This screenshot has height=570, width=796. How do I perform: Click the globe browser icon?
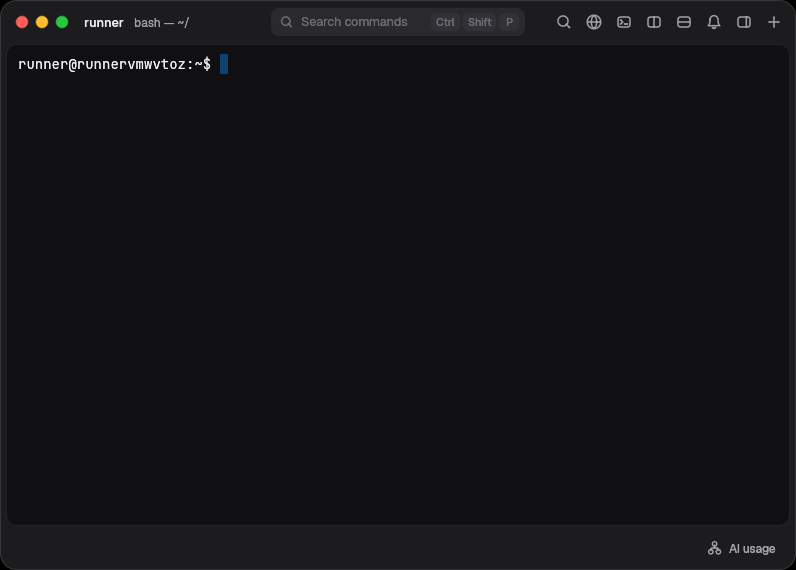click(593, 22)
